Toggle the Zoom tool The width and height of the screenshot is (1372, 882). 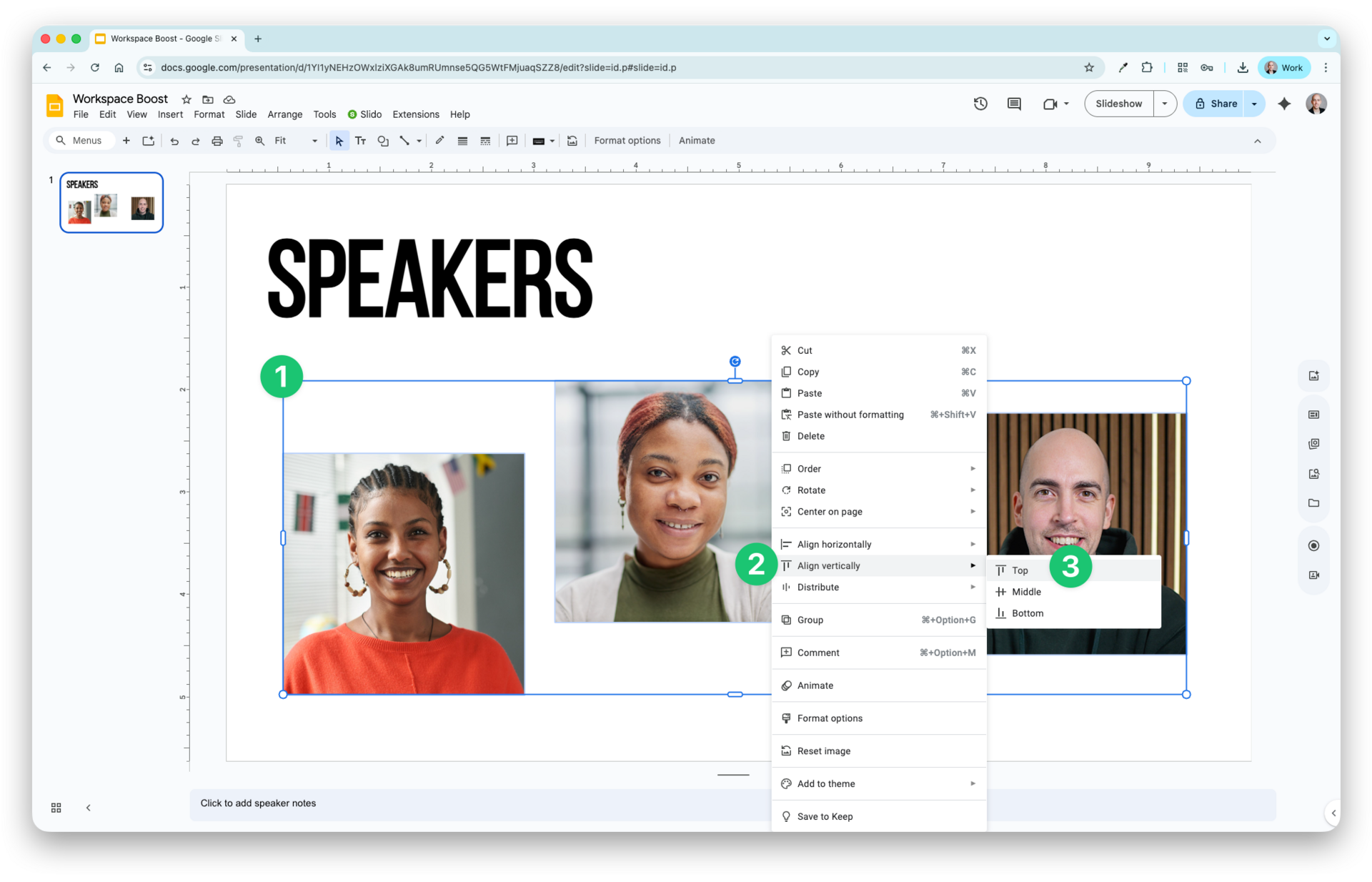click(x=260, y=141)
